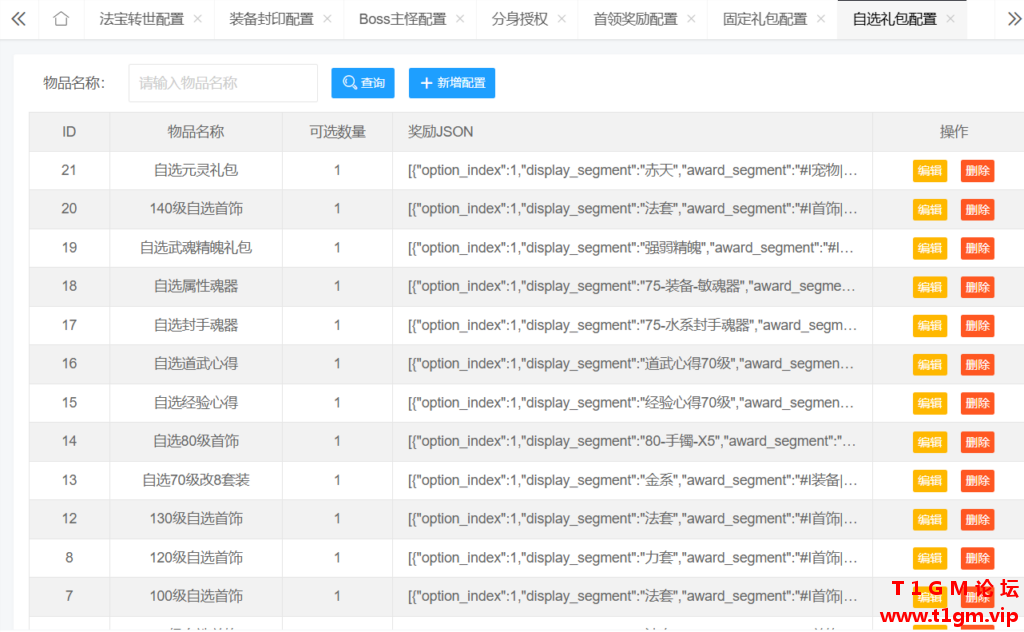The height and width of the screenshot is (632, 1024).
Task: Close the 固定礼包配置 tab
Action: (821, 19)
